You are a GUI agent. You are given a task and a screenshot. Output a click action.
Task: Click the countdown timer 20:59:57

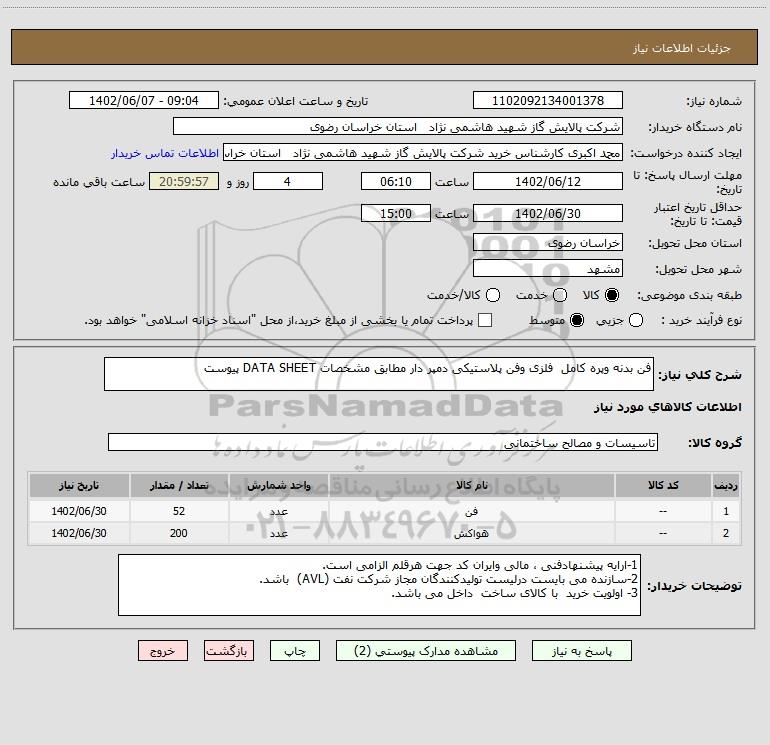tap(184, 181)
